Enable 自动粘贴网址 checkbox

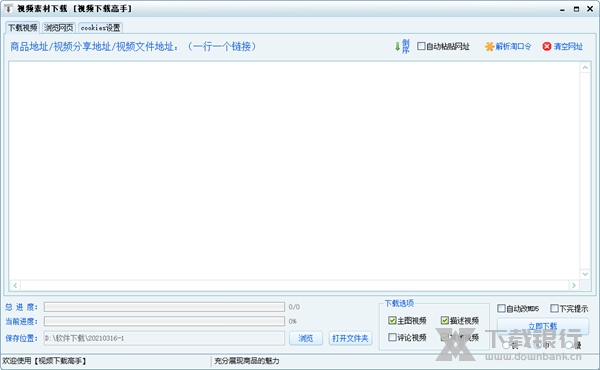tap(421, 46)
